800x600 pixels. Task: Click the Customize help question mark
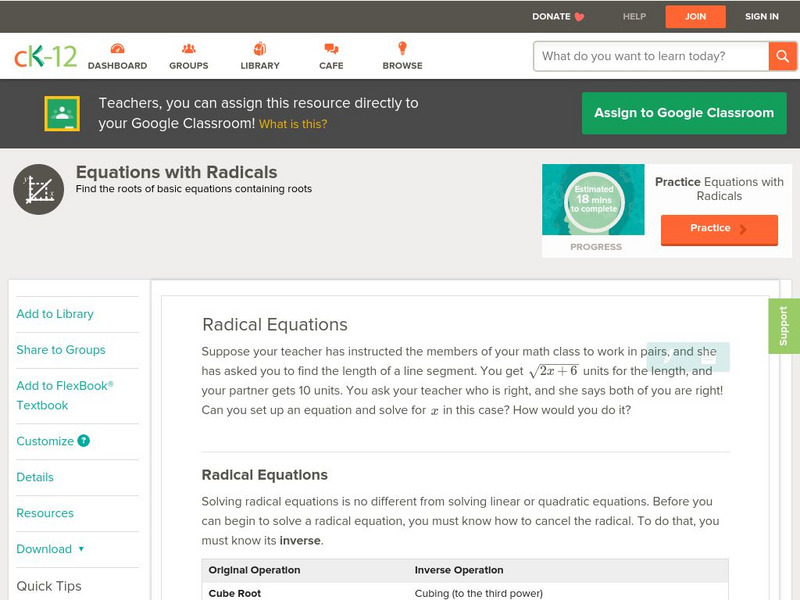[x=83, y=440]
